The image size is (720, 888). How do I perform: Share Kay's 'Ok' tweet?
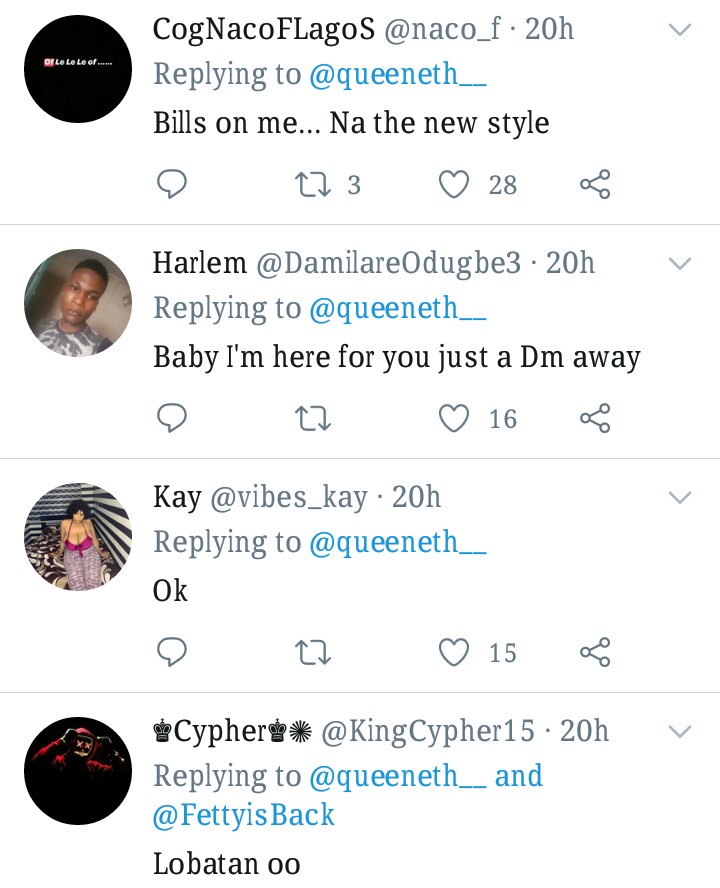point(595,653)
